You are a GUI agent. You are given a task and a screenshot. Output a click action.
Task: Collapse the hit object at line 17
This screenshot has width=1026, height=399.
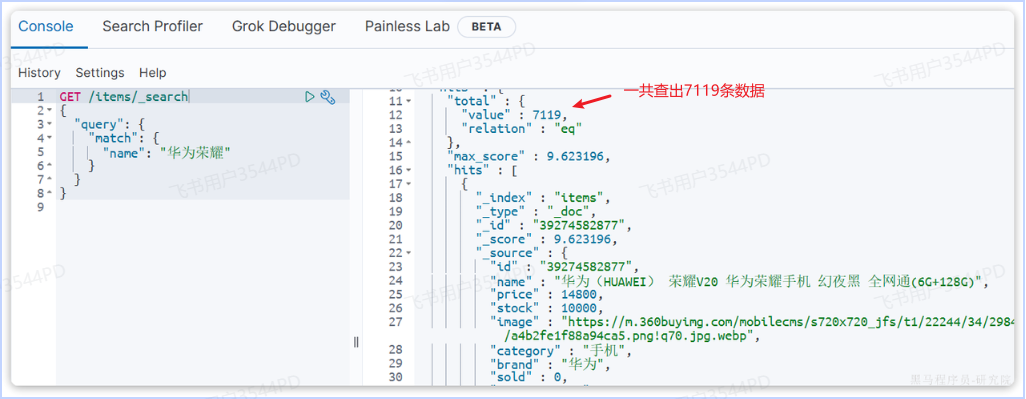pyautogui.click(x=409, y=184)
